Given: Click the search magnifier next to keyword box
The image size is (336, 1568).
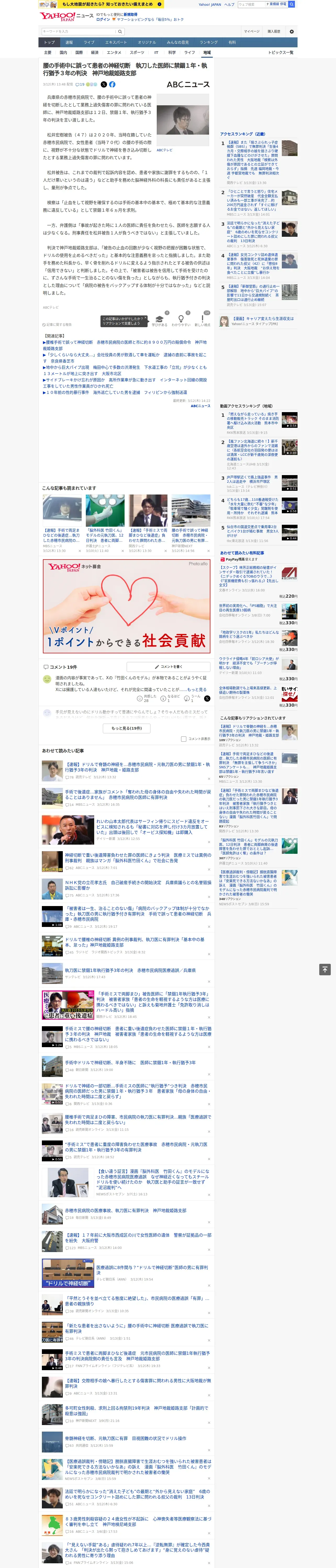Looking at the screenshot, I should [120, 32].
